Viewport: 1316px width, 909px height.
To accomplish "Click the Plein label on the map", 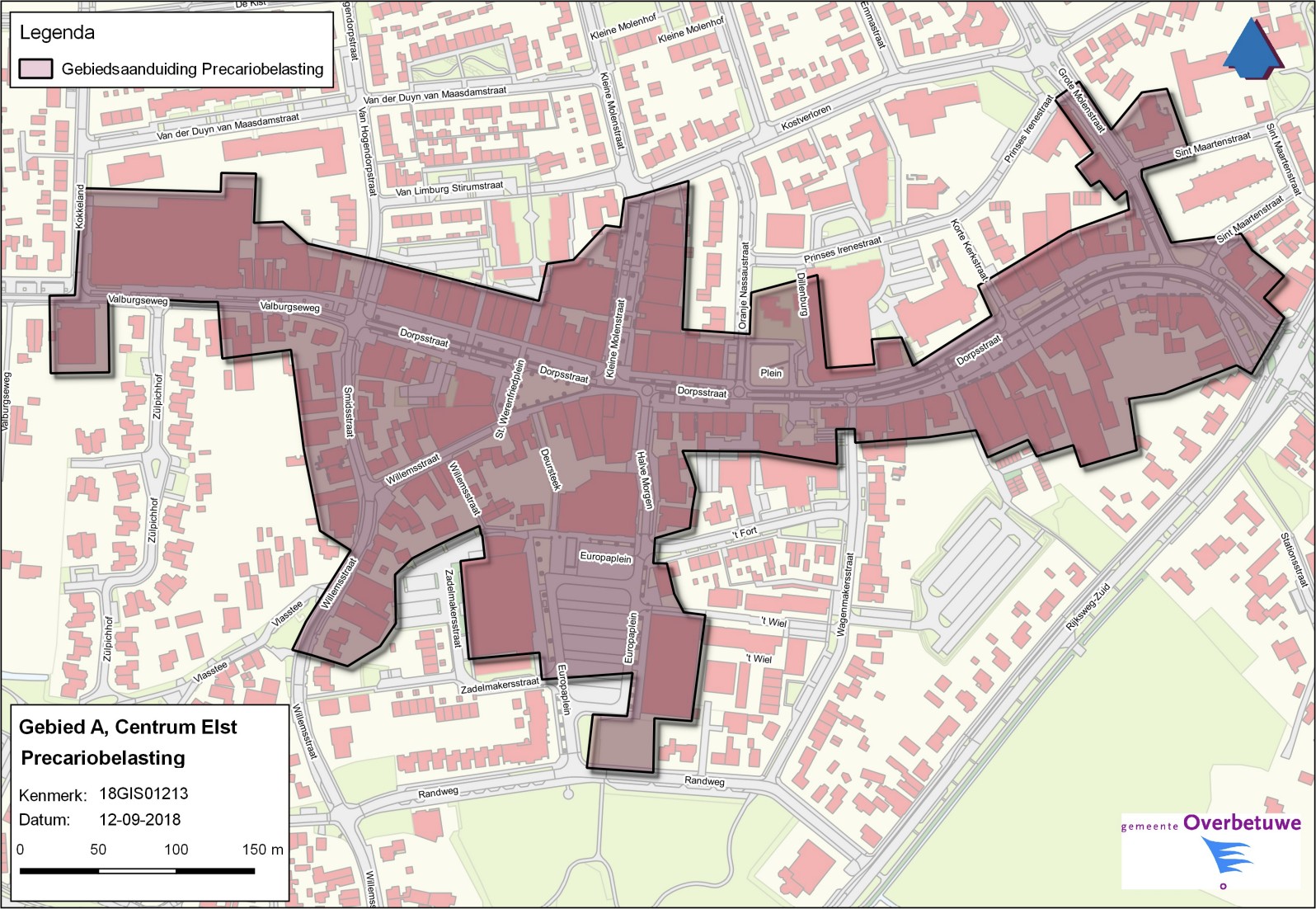I will click(x=771, y=373).
